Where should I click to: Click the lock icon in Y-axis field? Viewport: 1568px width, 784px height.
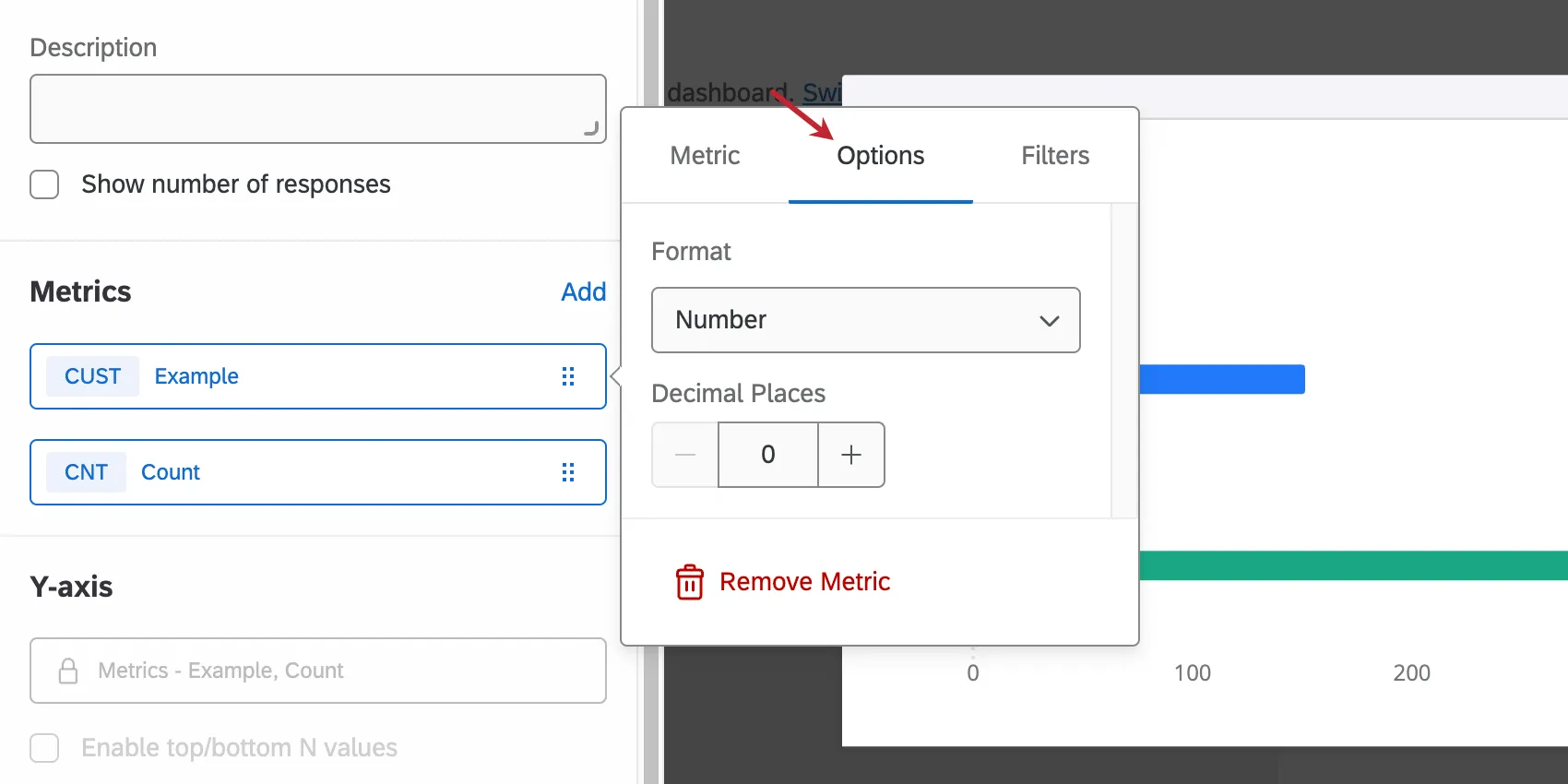click(68, 671)
